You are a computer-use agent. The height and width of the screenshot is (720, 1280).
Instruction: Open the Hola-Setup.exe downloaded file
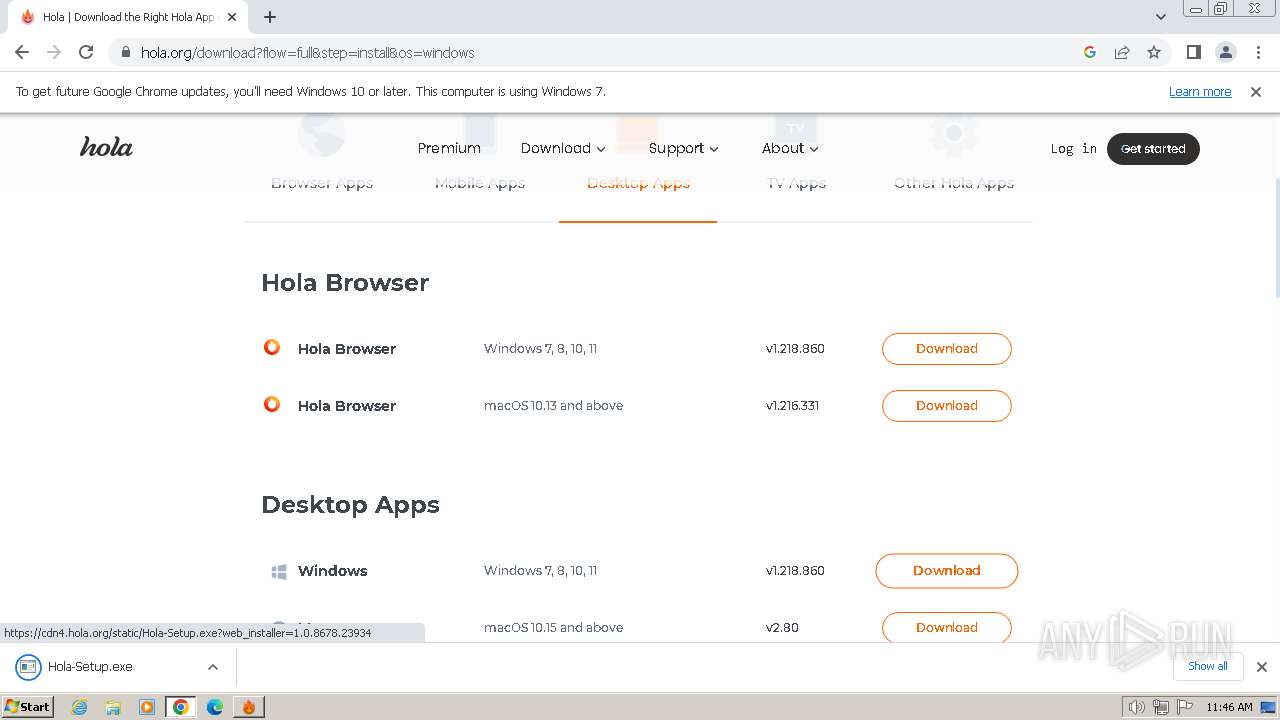click(90, 667)
